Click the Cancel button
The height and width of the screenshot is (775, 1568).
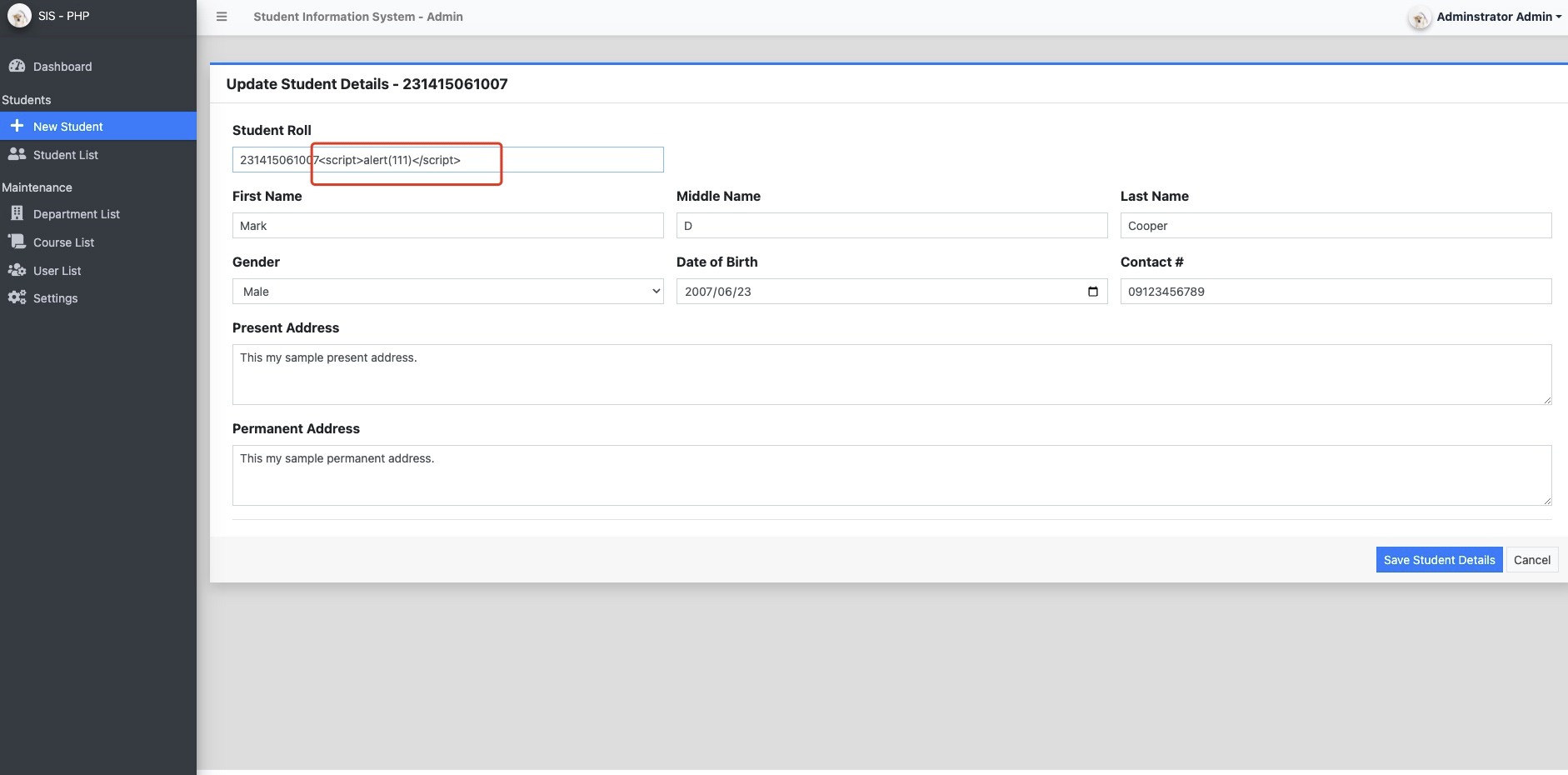click(x=1531, y=560)
